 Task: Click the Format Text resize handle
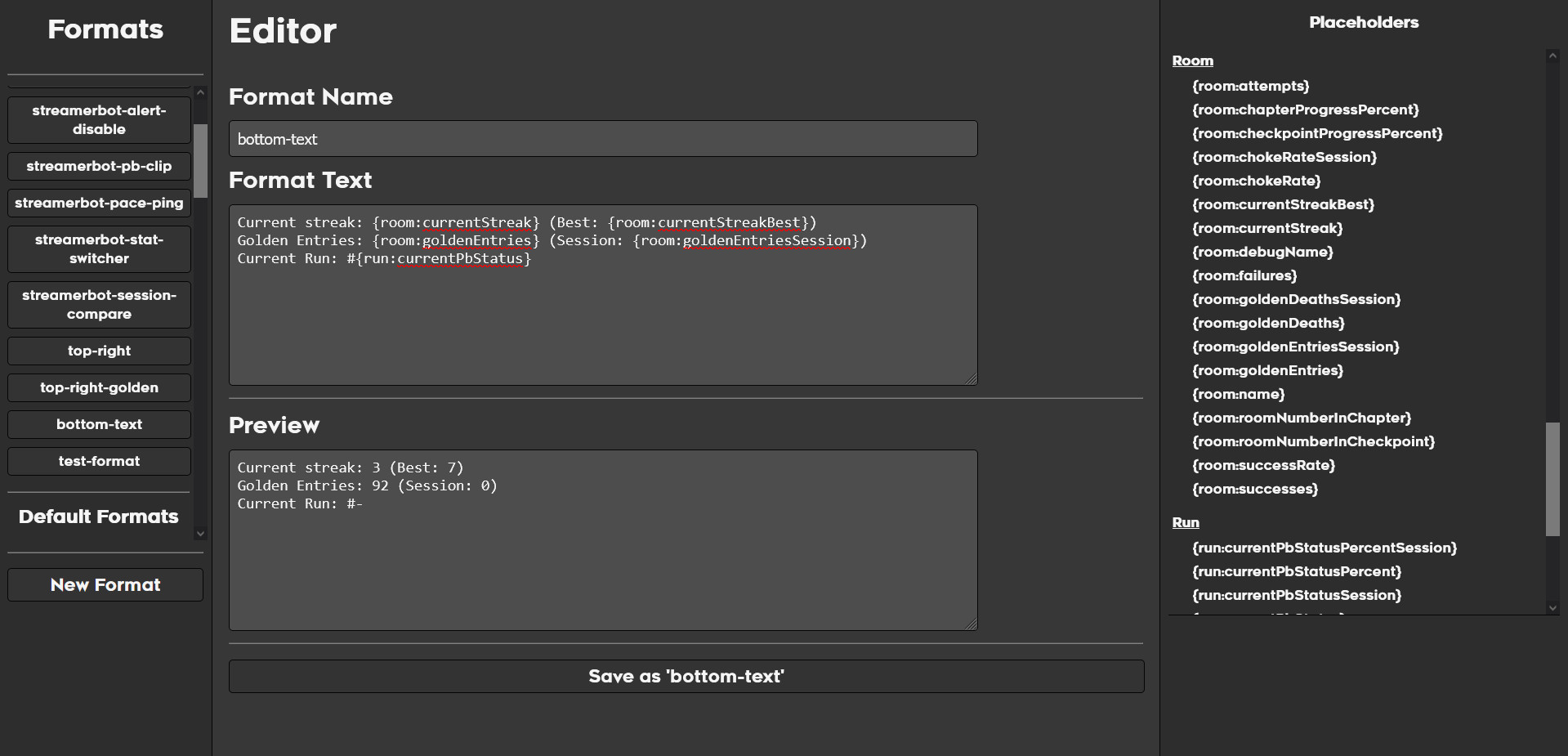coord(971,378)
